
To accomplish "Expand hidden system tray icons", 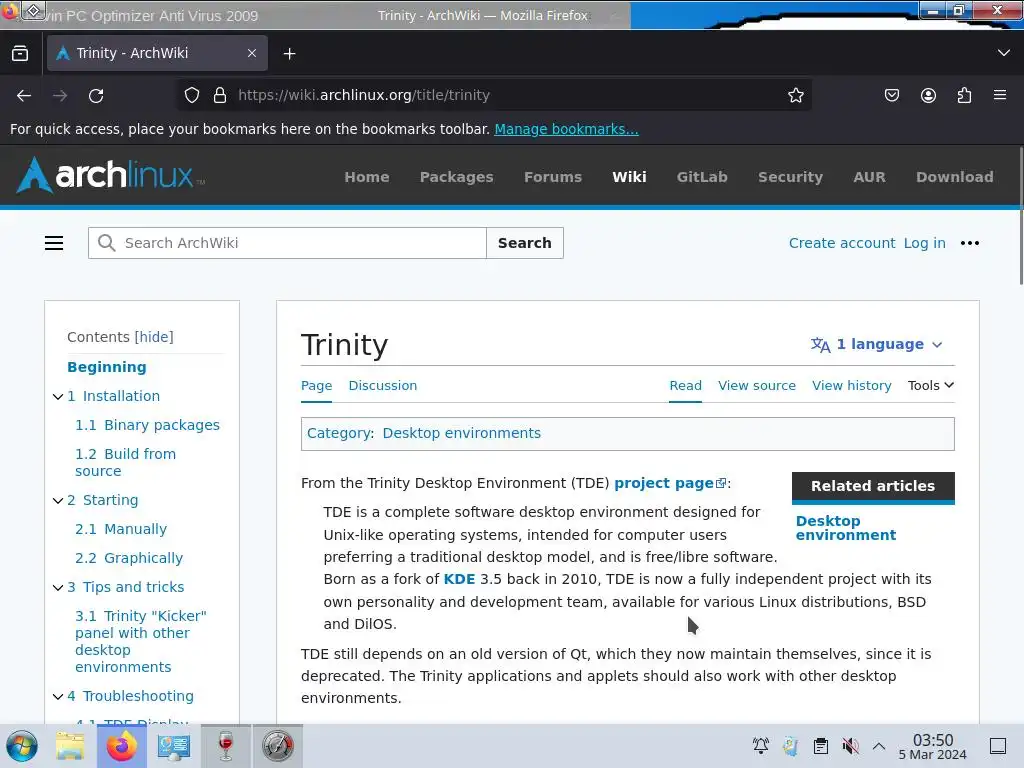I will [879, 746].
